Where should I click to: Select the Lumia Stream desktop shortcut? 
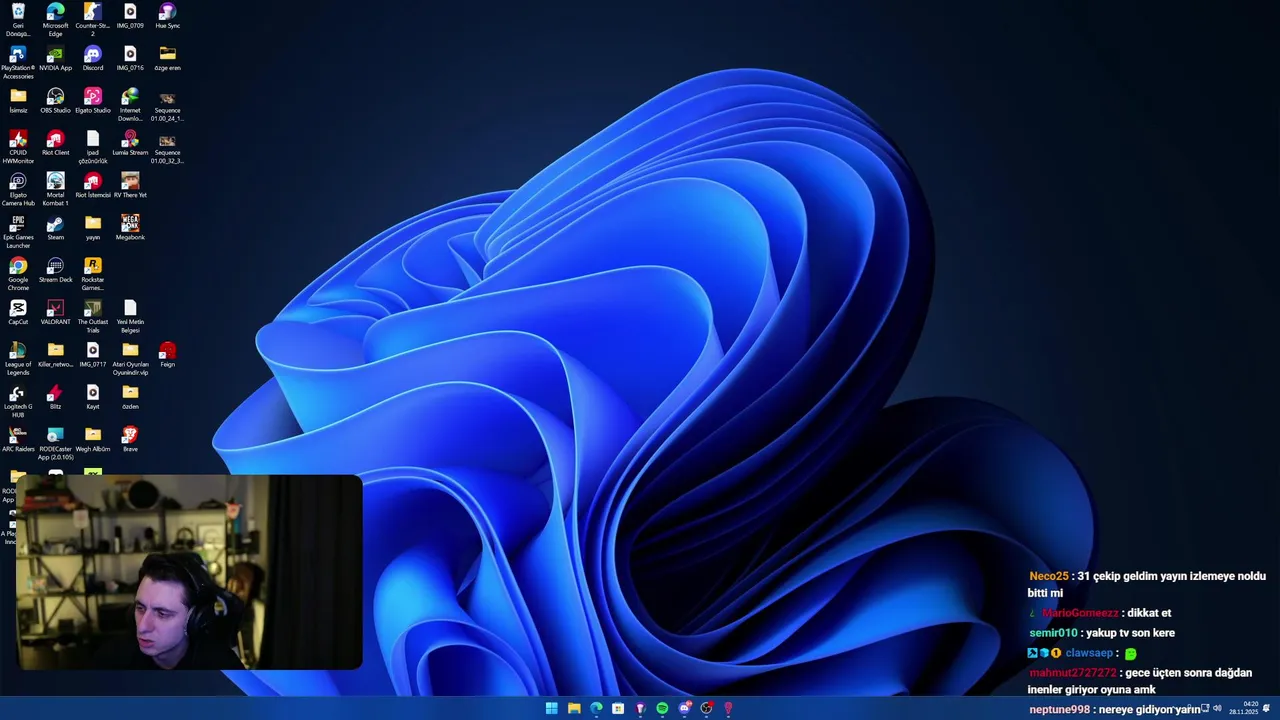point(130,143)
